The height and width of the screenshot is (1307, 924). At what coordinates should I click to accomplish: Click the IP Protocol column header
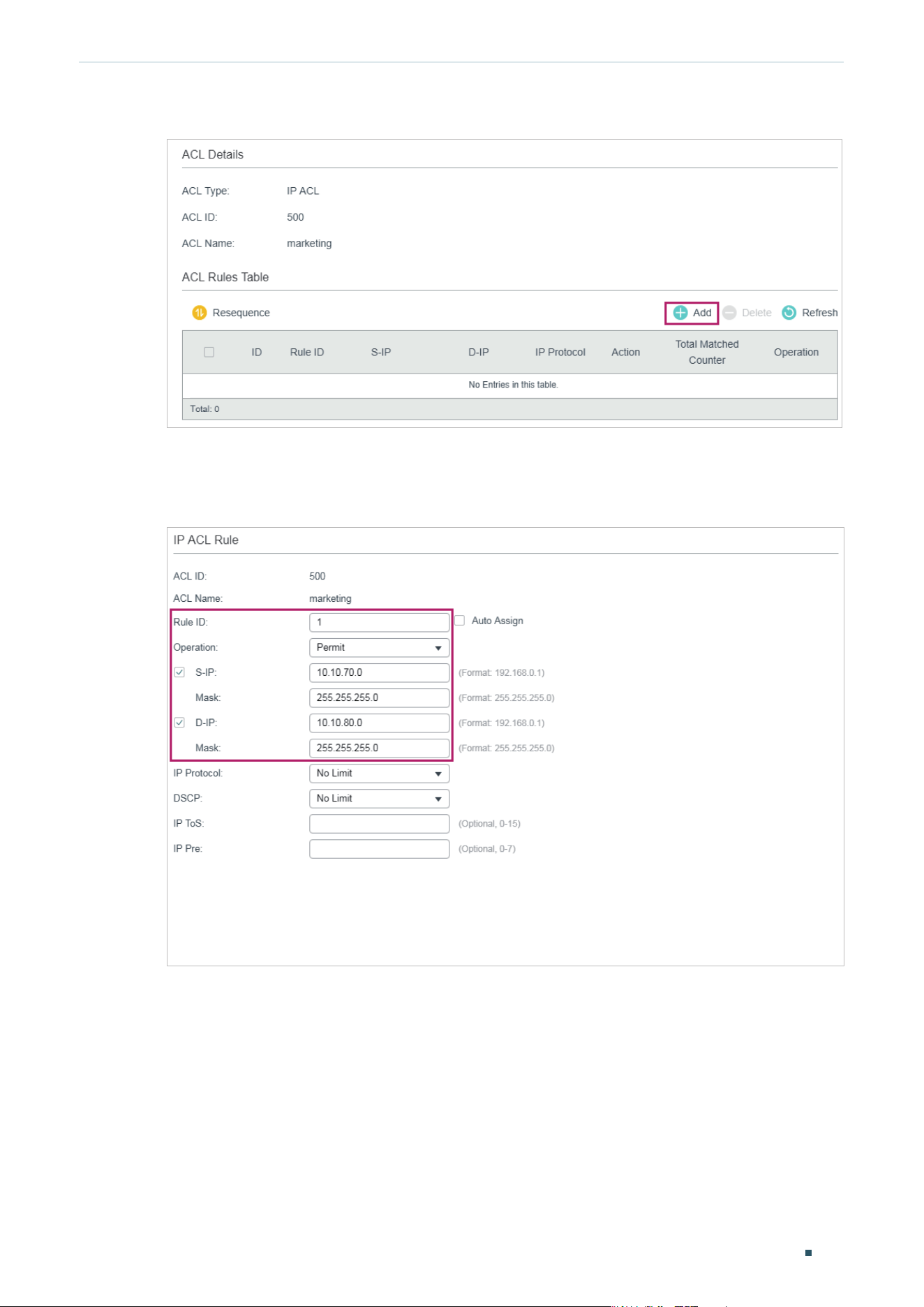560,353
